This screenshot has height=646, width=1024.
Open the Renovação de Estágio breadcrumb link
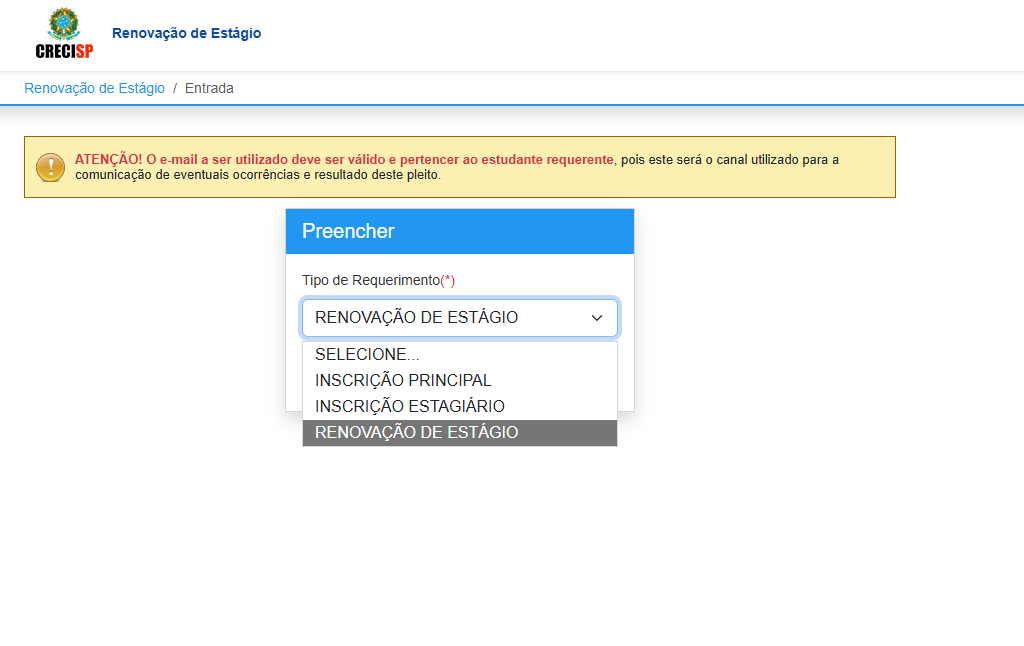94,88
